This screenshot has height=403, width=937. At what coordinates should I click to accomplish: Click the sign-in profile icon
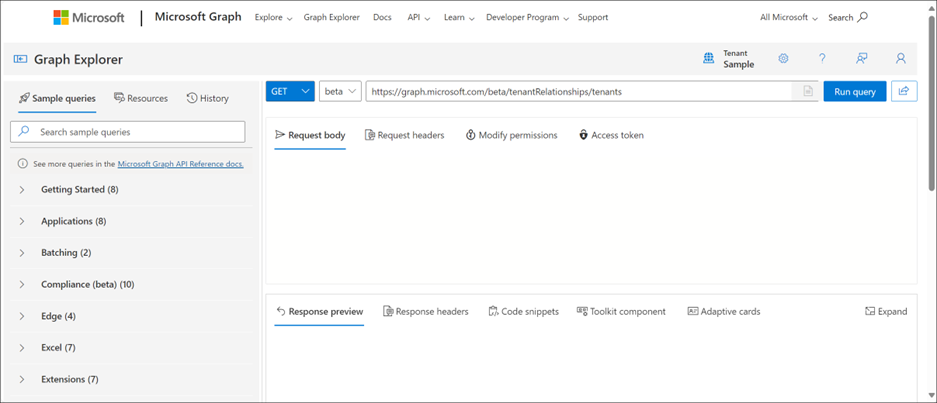(x=901, y=59)
